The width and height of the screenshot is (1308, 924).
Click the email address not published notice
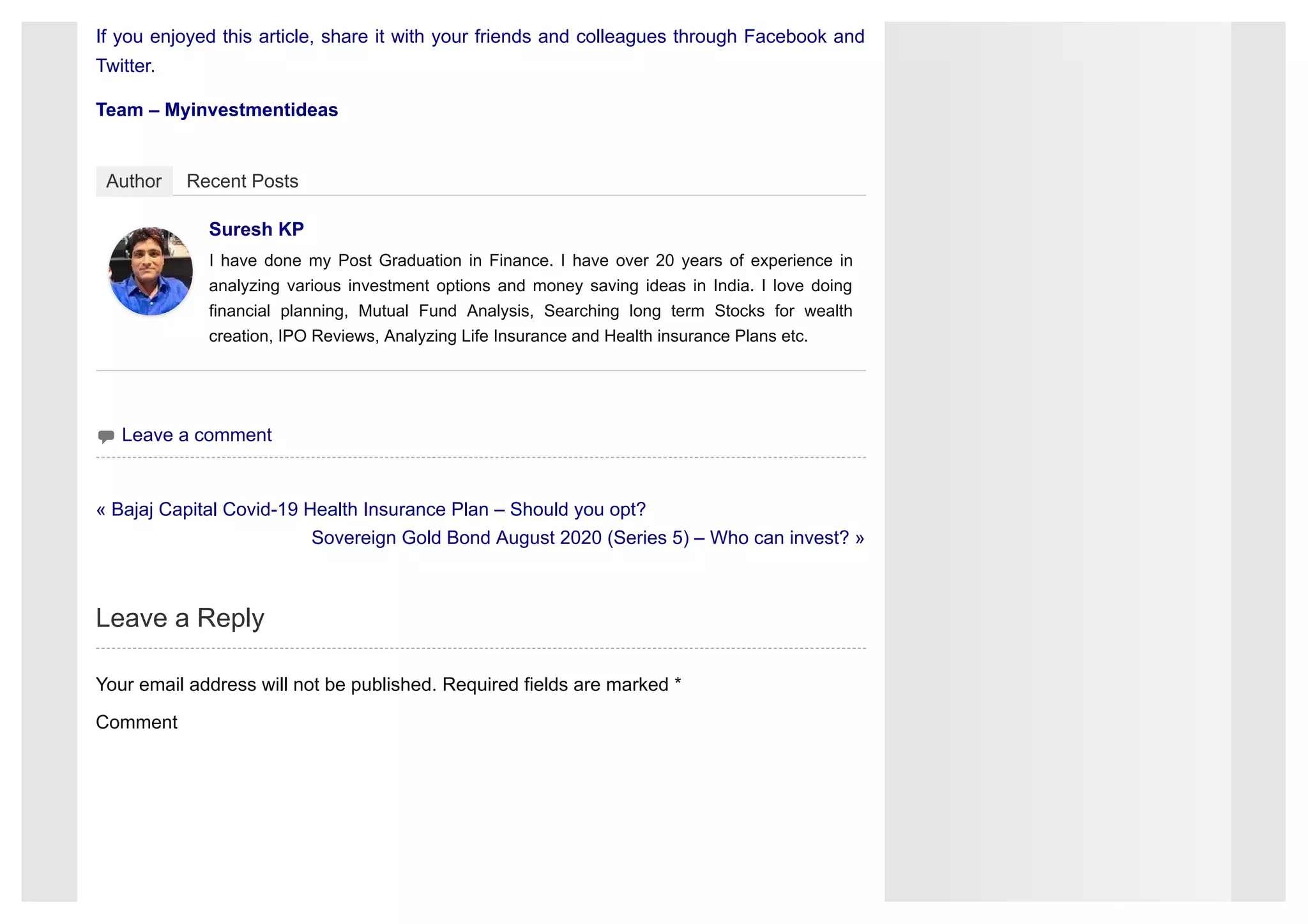coord(266,685)
